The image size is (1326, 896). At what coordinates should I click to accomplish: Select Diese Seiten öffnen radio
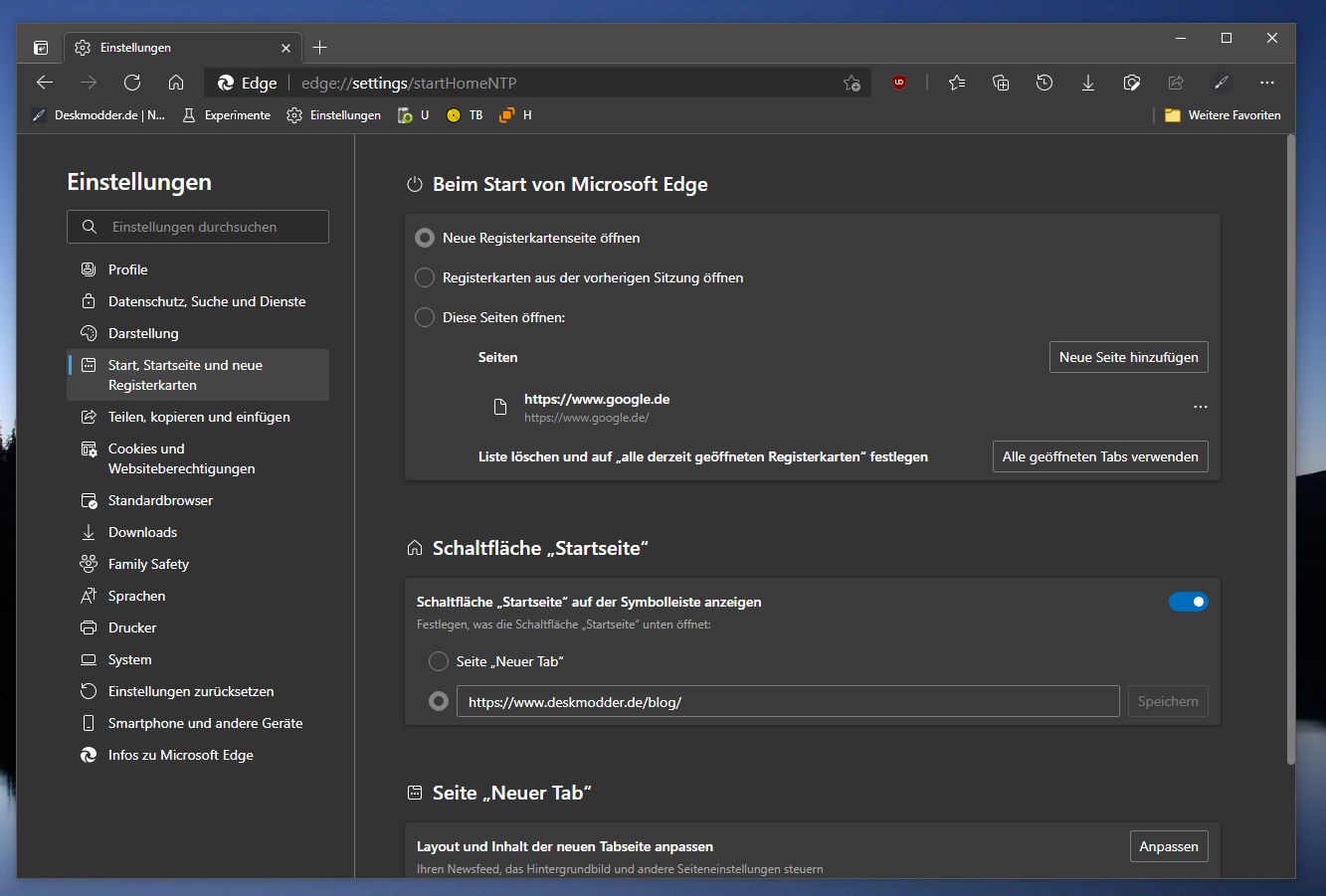tap(425, 317)
